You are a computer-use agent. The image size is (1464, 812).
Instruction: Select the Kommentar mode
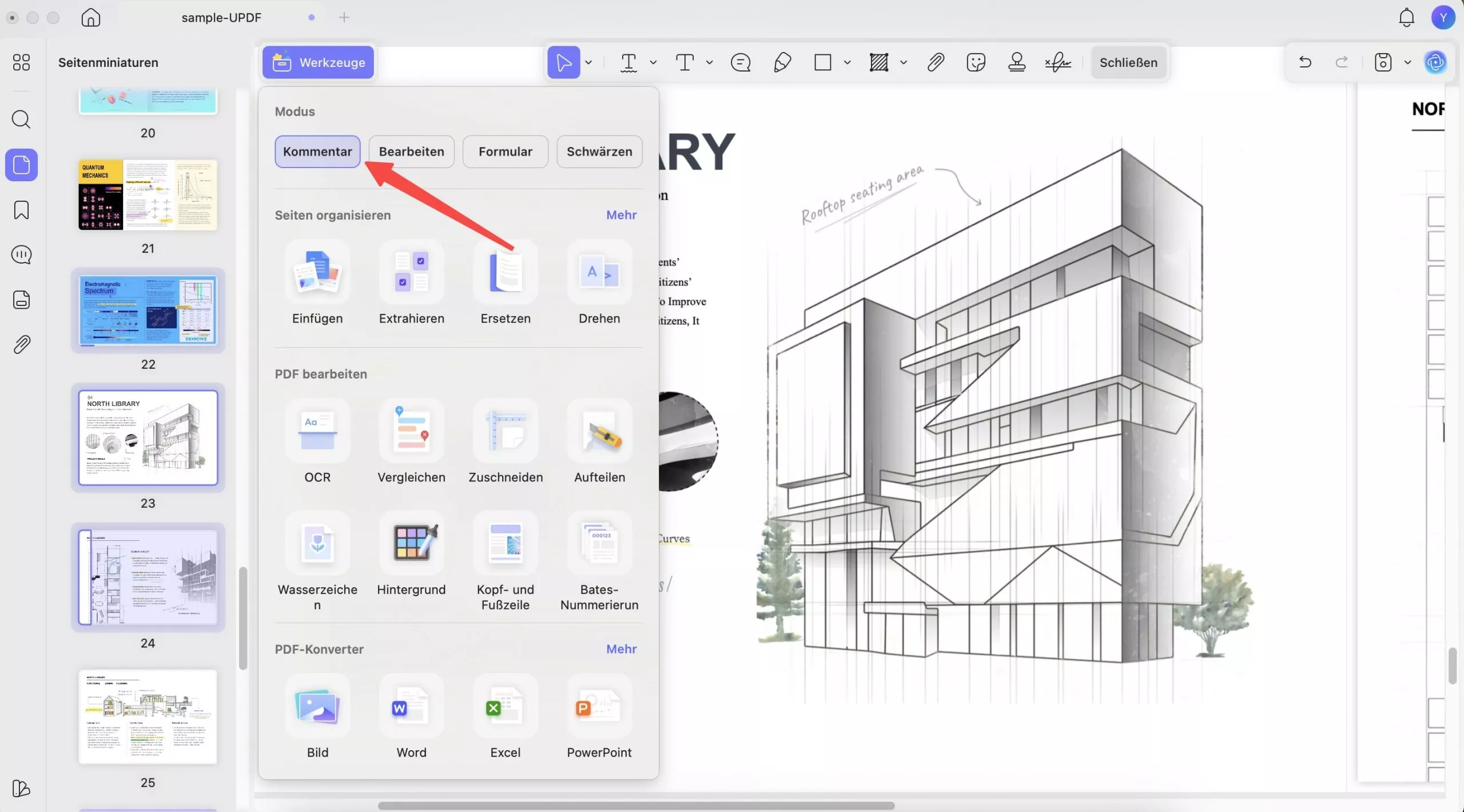tap(317, 152)
